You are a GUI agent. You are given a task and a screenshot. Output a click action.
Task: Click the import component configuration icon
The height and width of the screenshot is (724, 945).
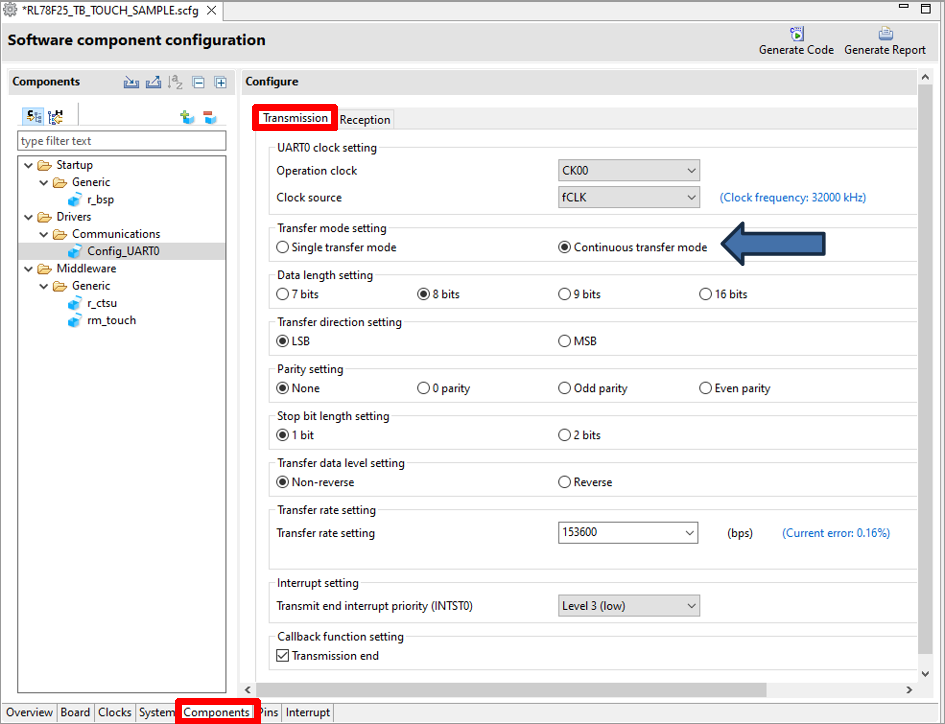[x=131, y=82]
